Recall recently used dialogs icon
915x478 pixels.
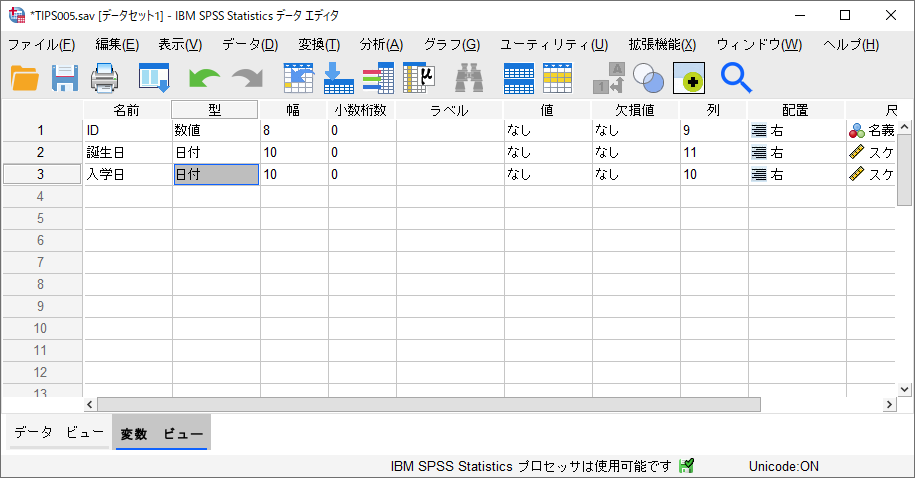pyautogui.click(x=154, y=78)
